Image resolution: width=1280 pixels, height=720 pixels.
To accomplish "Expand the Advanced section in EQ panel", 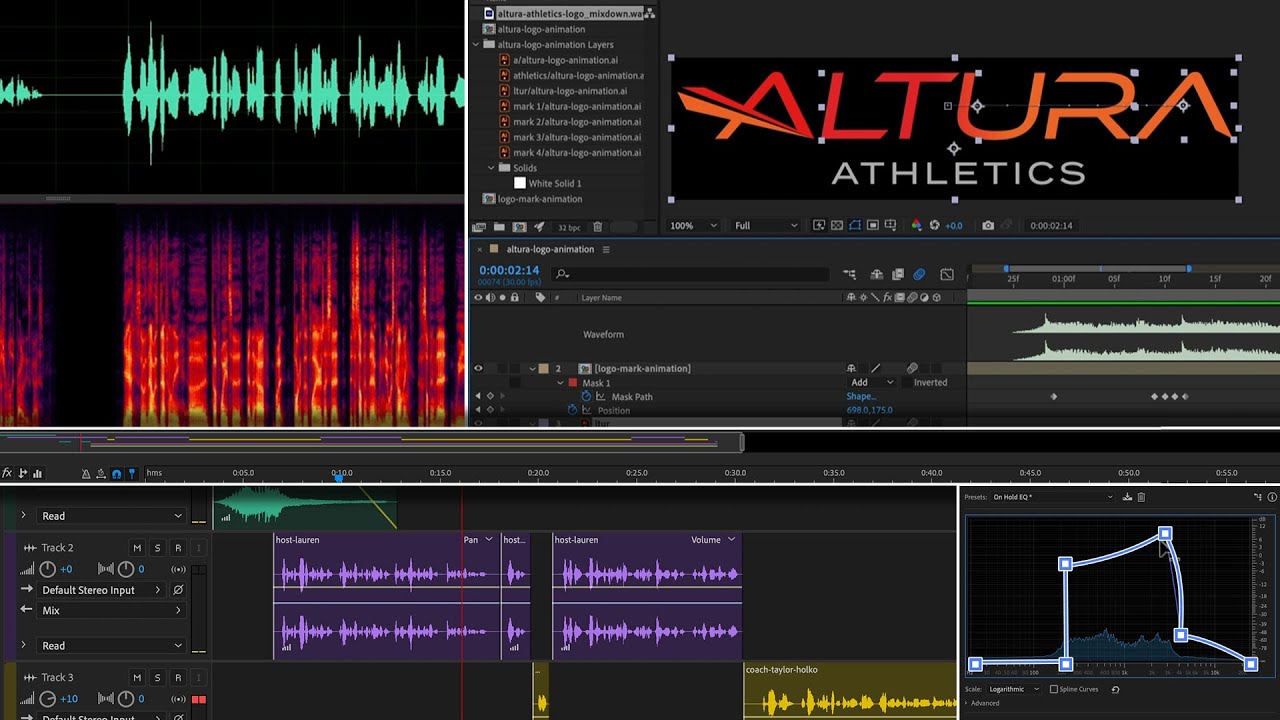I will (x=984, y=703).
